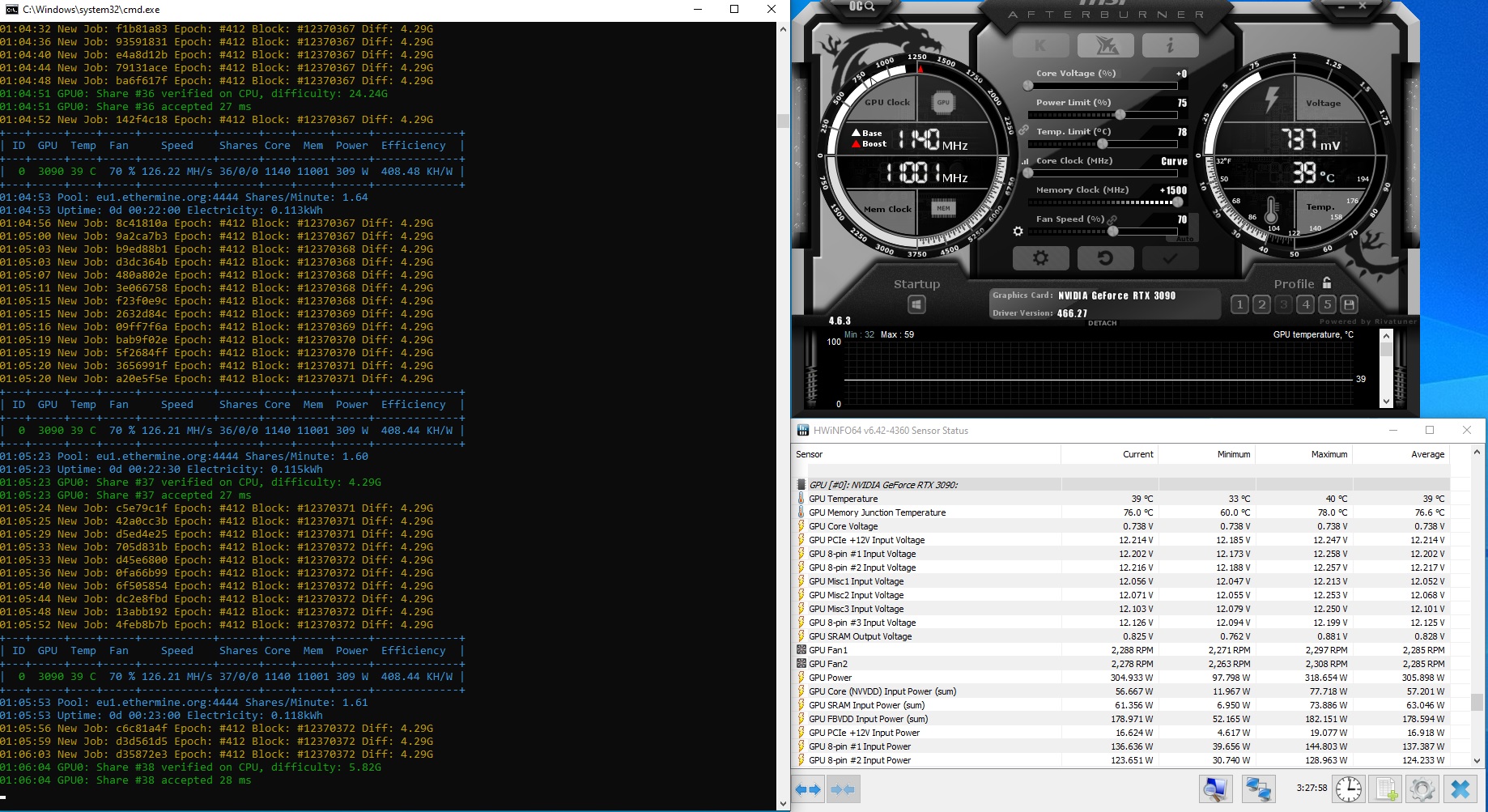Open the Afterburner information button
Screen dimensions: 1488x812
coord(1170,46)
